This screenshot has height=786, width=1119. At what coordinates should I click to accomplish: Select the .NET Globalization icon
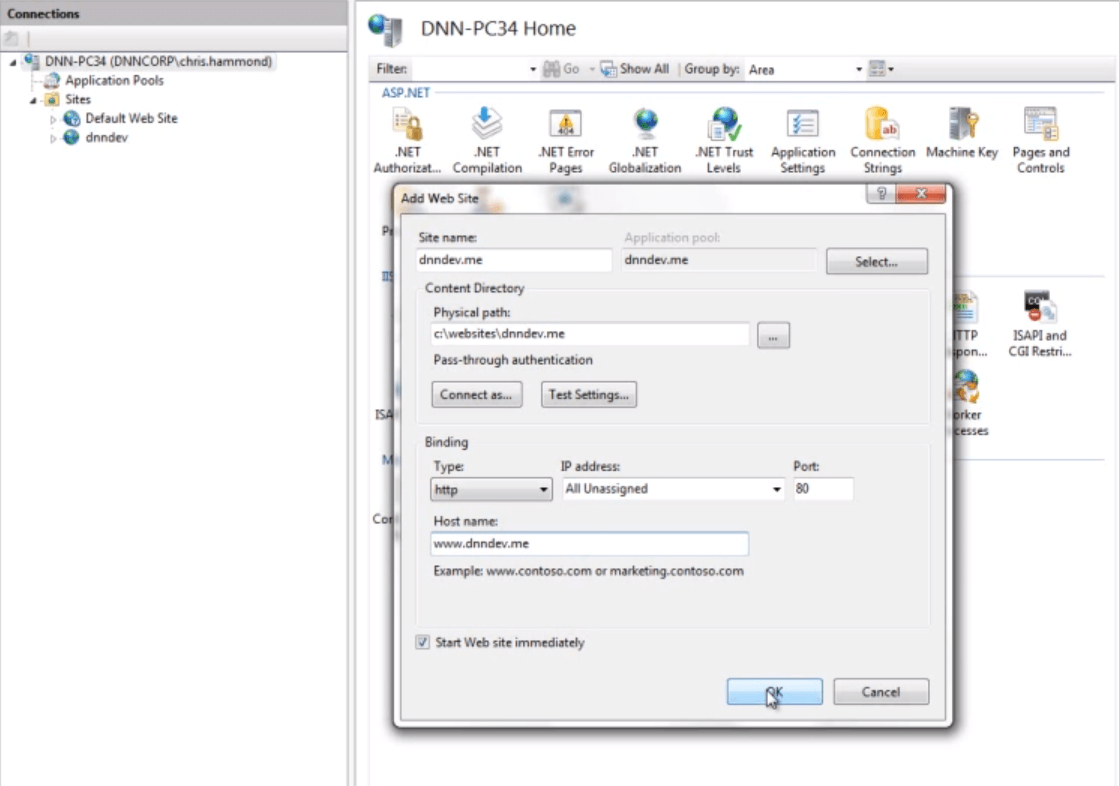645,131
